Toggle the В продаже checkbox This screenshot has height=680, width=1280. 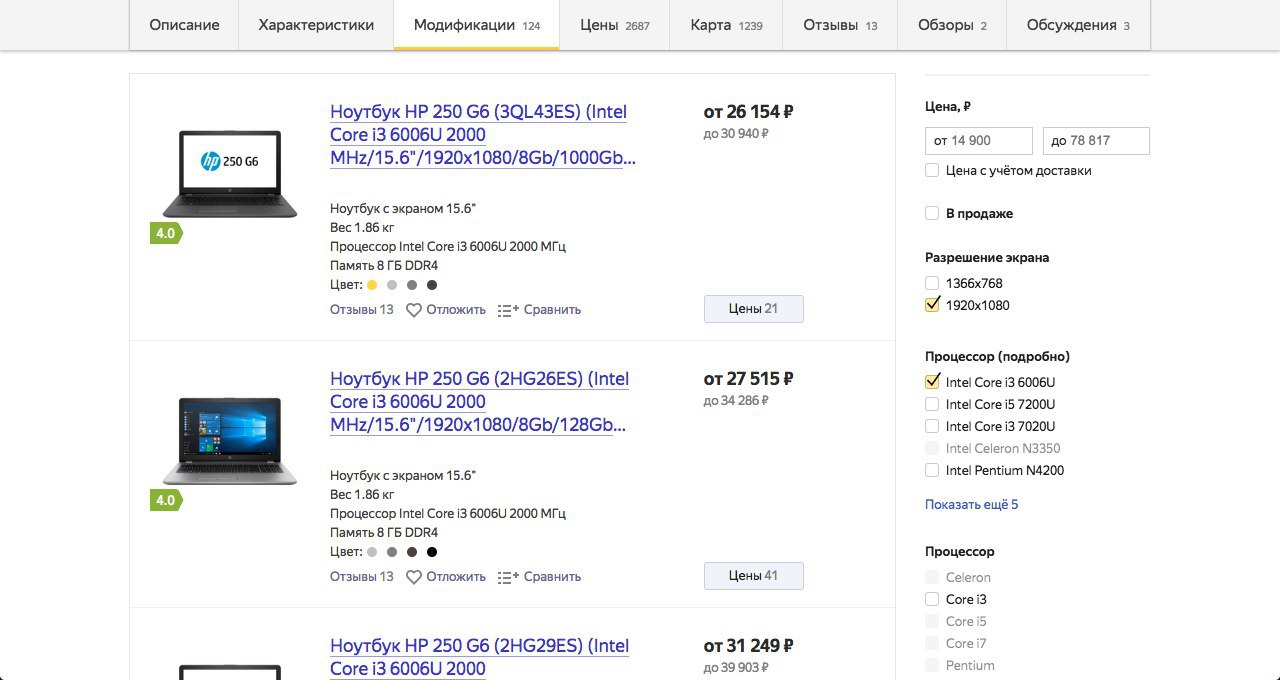pos(932,214)
